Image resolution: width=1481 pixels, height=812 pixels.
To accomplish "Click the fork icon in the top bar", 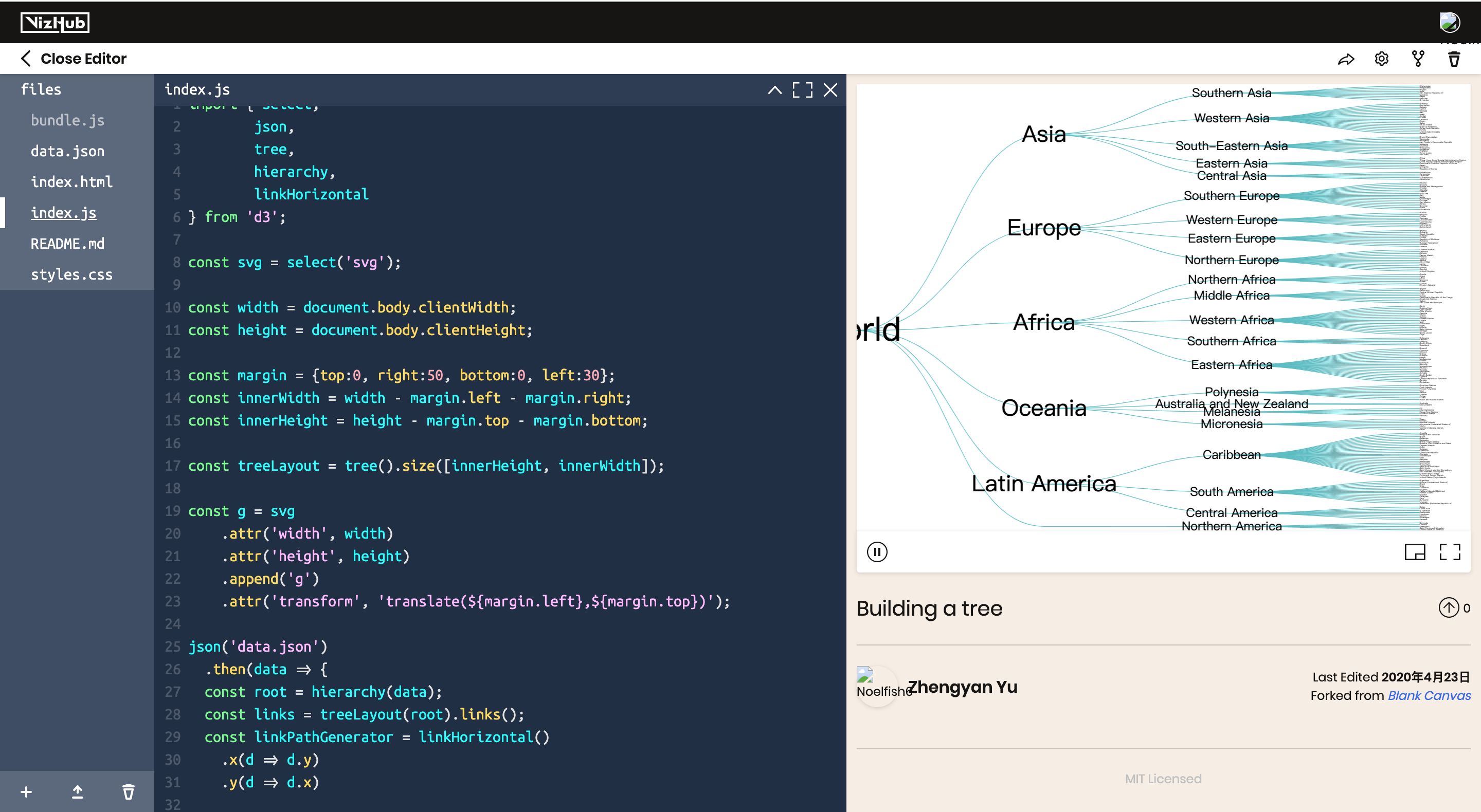I will click(1418, 59).
